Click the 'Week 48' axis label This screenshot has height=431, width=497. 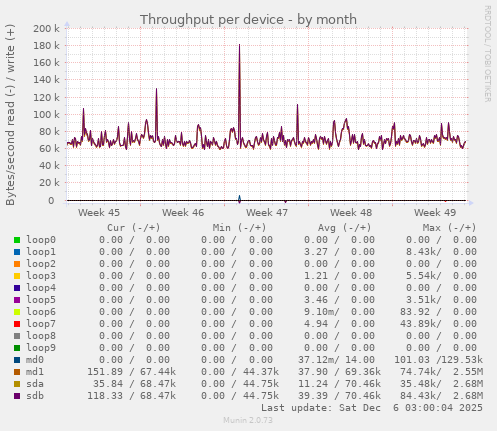tap(351, 213)
